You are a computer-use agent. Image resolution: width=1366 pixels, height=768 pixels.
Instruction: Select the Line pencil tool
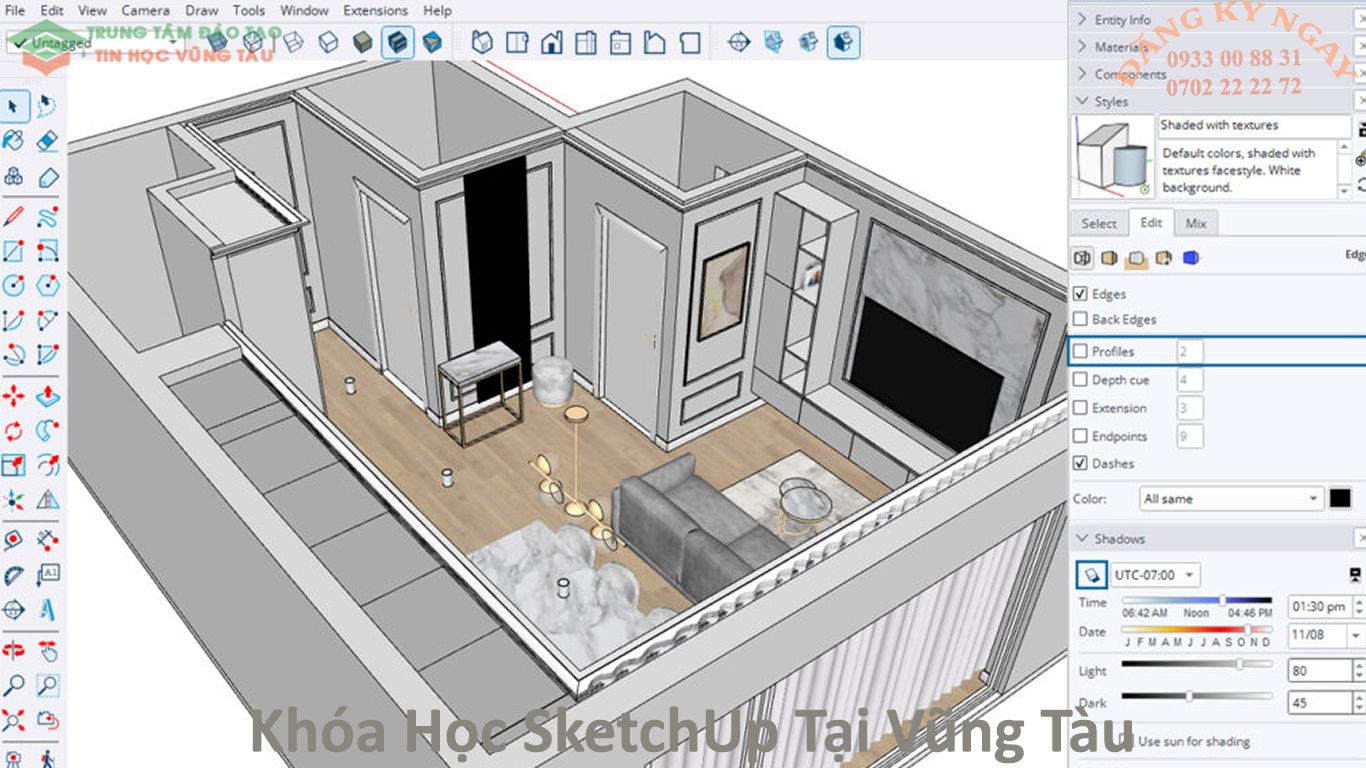[13, 215]
